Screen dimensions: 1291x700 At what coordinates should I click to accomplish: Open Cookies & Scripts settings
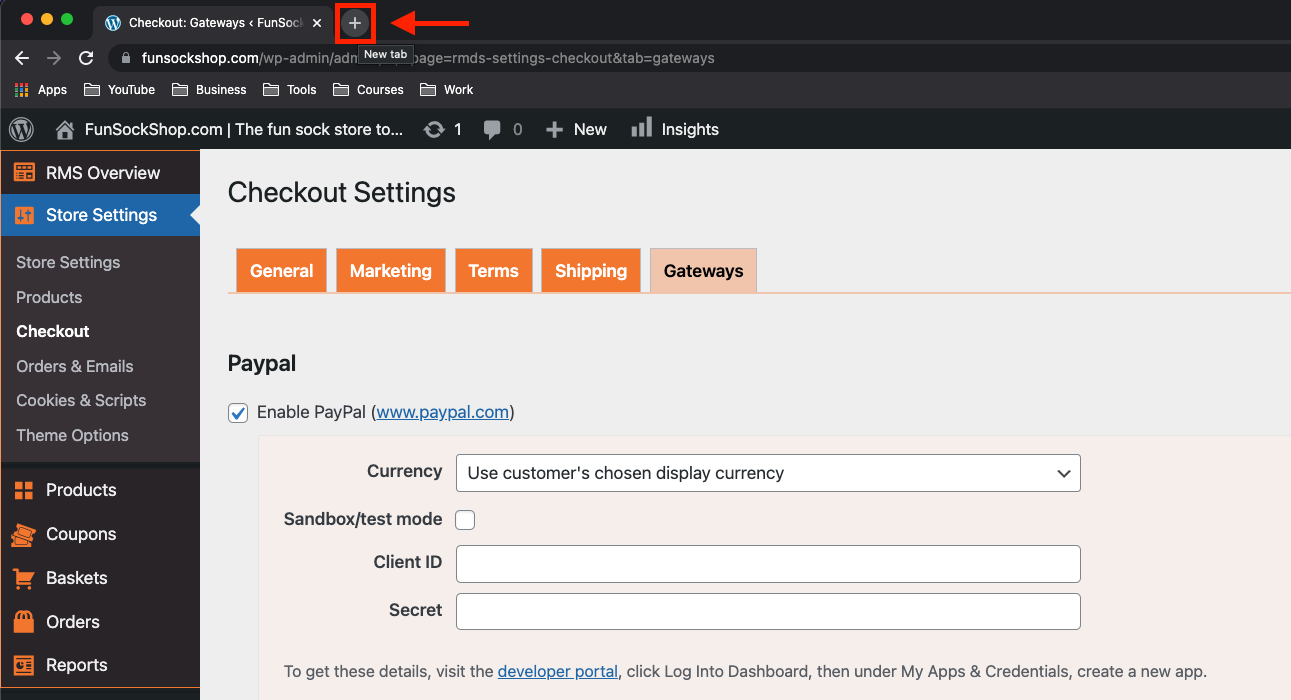tap(81, 400)
